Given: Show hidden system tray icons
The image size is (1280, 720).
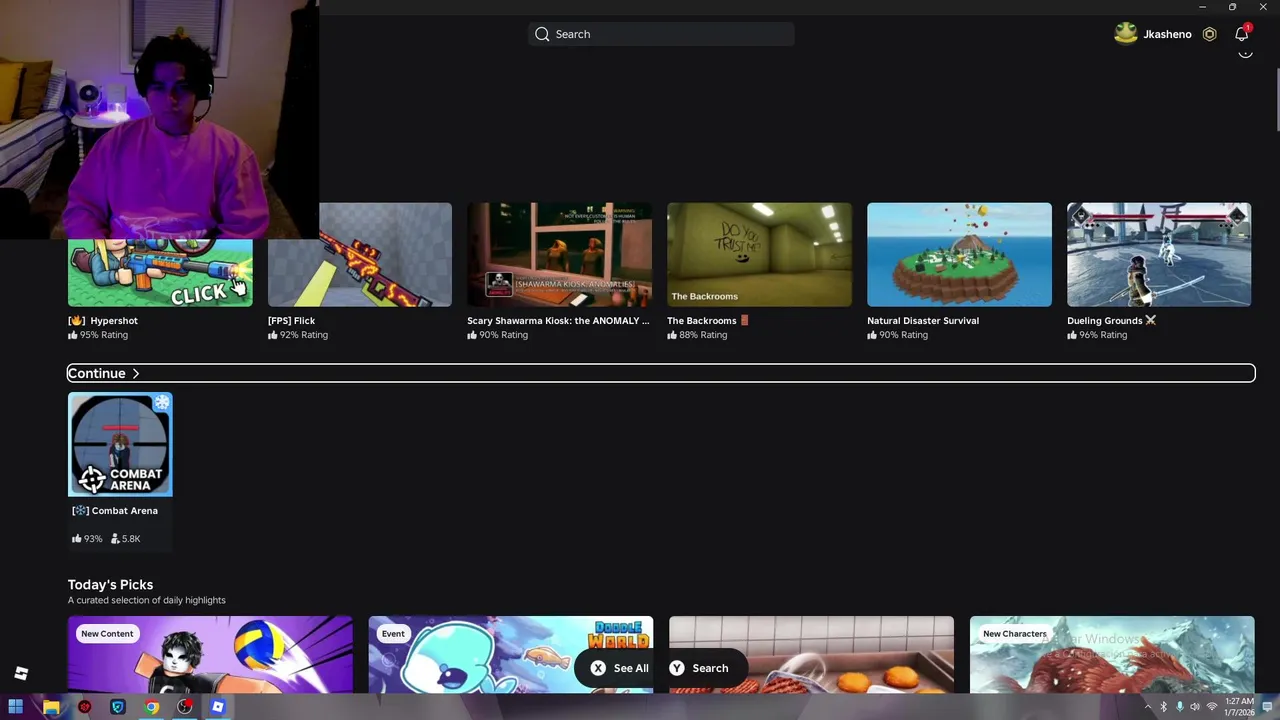Looking at the screenshot, I should [1147, 707].
